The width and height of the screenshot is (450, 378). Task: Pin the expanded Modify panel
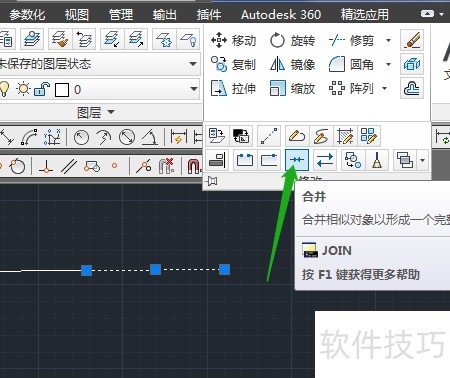(212, 181)
